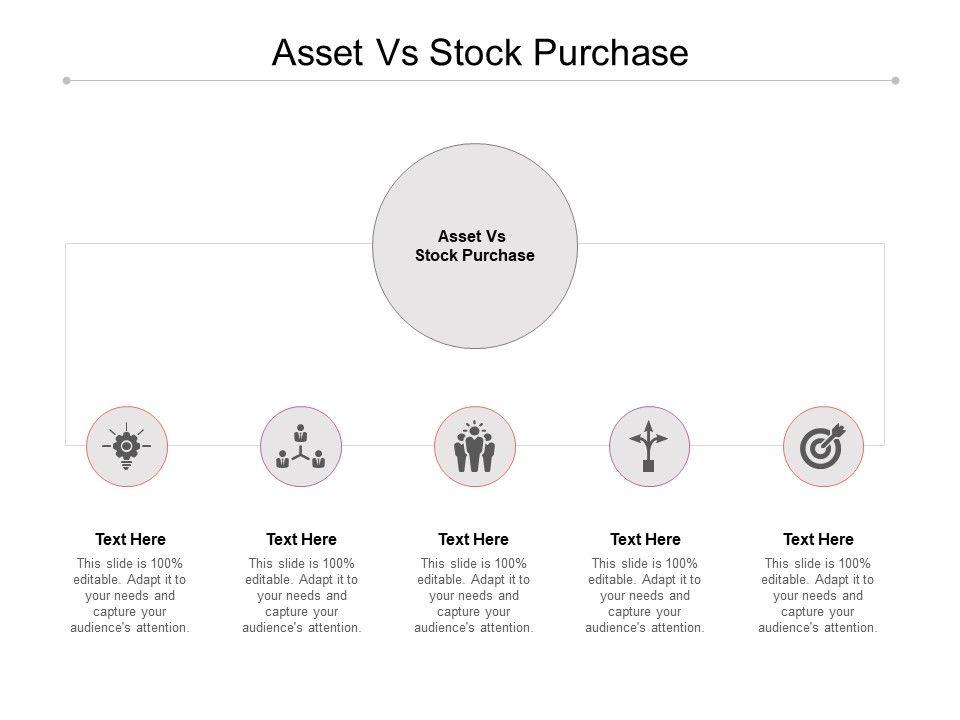Click right endpoint dot of title divider line

point(895,80)
